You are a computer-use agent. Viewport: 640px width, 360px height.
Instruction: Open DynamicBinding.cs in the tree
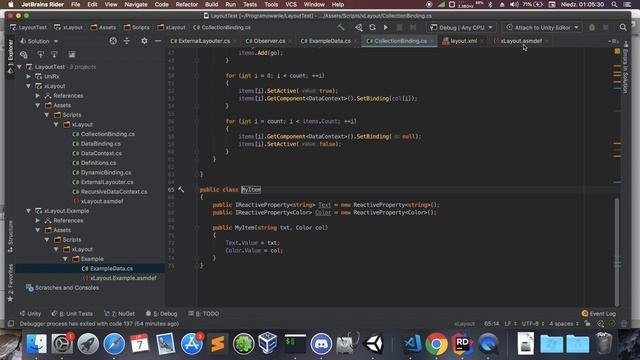coord(106,173)
